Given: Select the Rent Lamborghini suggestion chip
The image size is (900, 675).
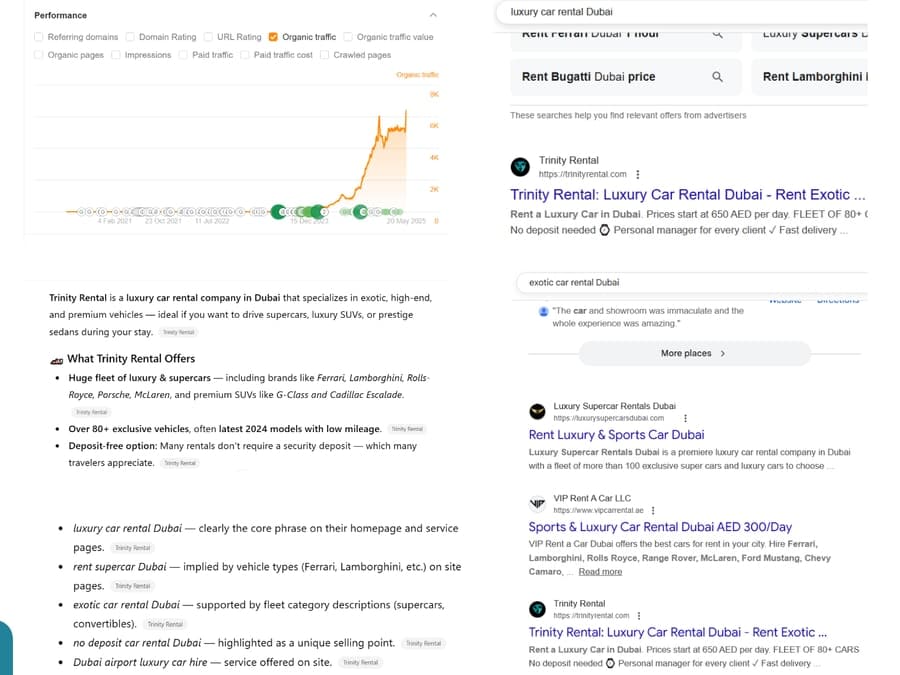Looking at the screenshot, I should coord(810,77).
